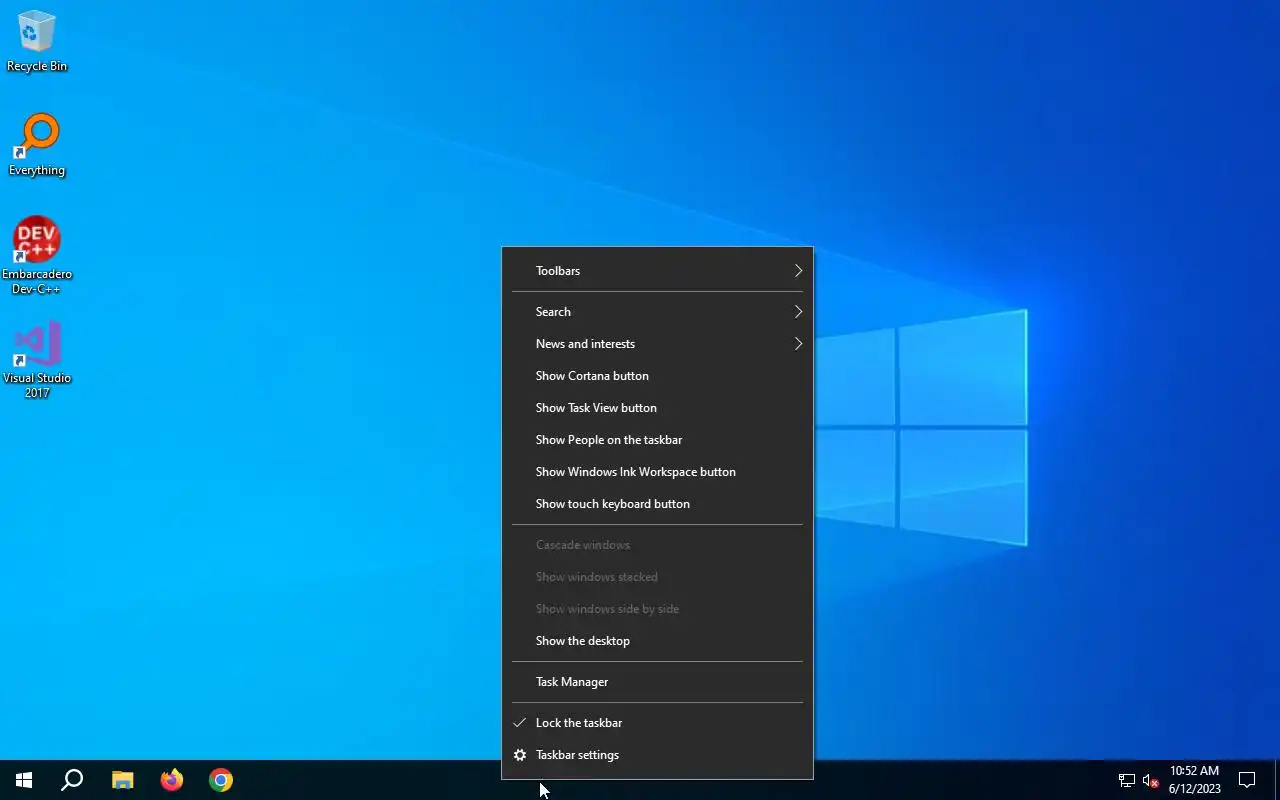Click the taskbar search magnifier icon

(x=72, y=780)
